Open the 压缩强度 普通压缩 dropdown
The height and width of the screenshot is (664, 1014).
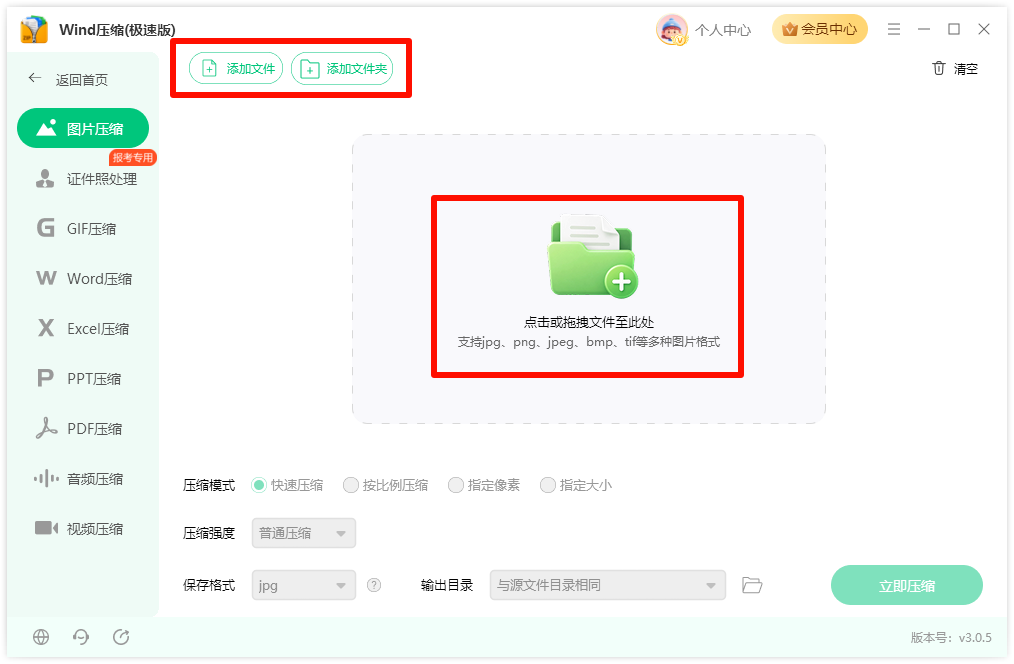(303, 533)
